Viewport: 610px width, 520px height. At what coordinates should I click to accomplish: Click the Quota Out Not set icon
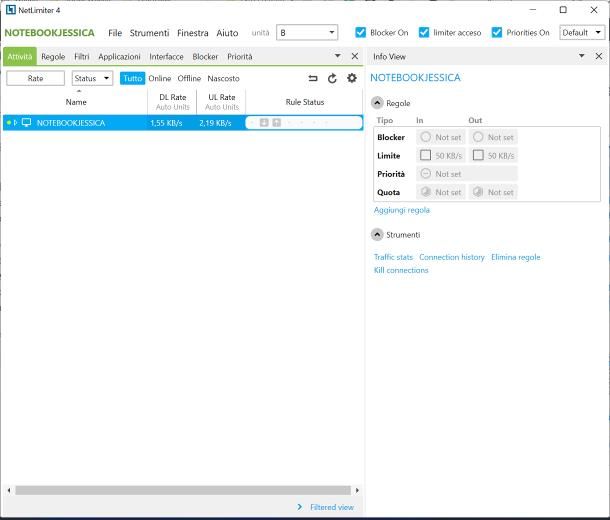[478, 192]
